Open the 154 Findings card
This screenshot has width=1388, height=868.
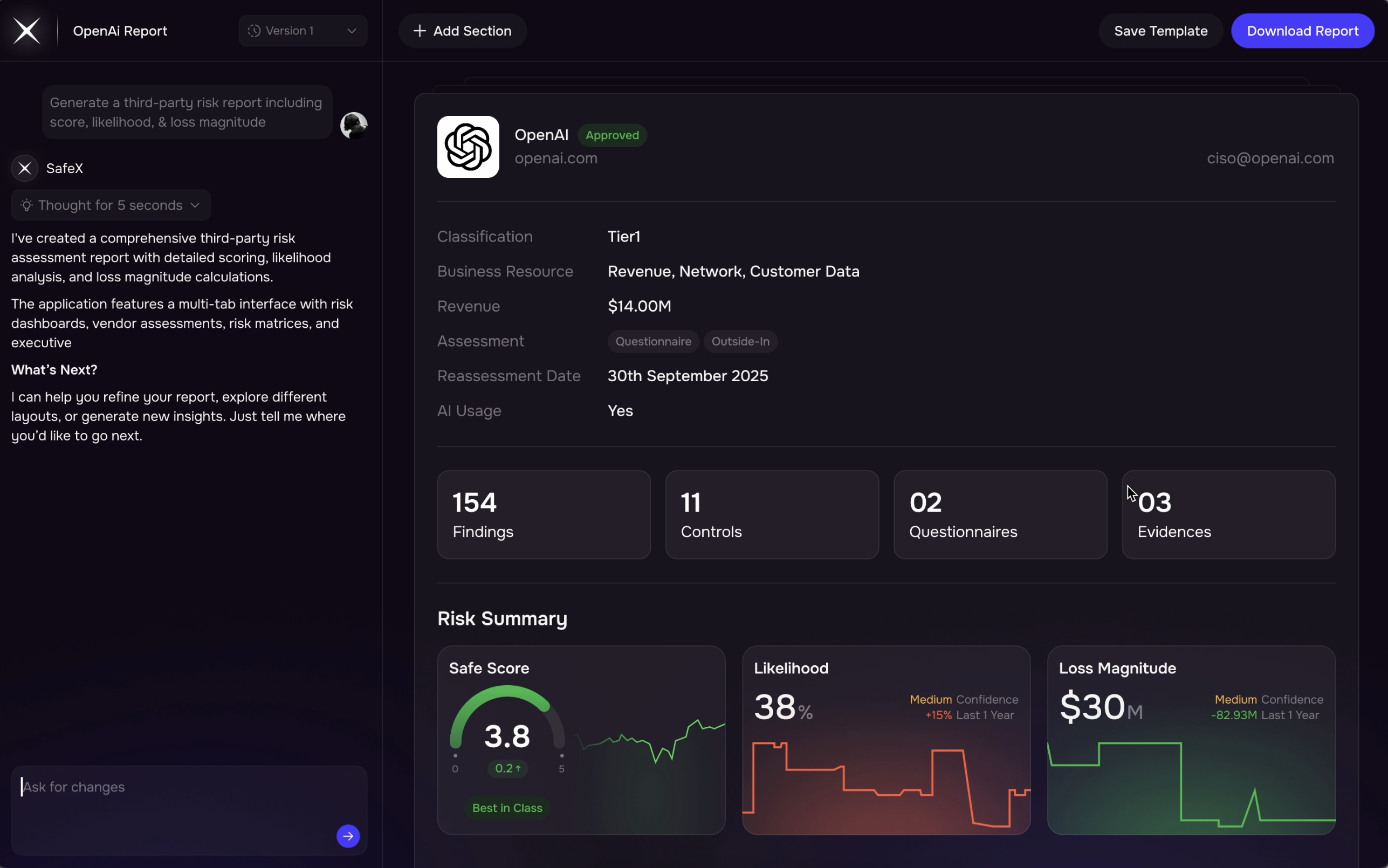544,515
